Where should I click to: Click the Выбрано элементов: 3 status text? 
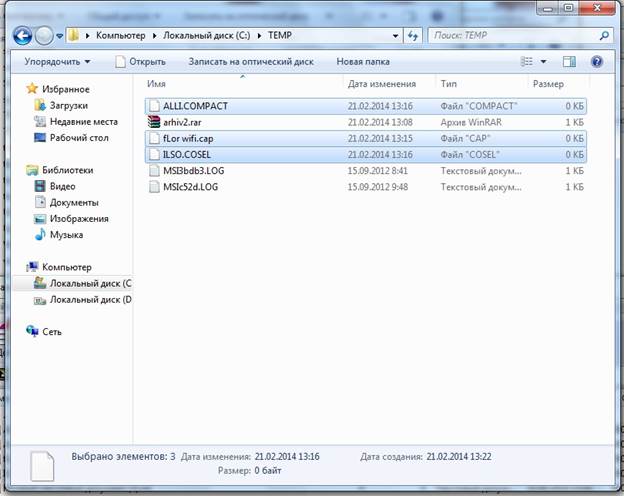(x=123, y=457)
